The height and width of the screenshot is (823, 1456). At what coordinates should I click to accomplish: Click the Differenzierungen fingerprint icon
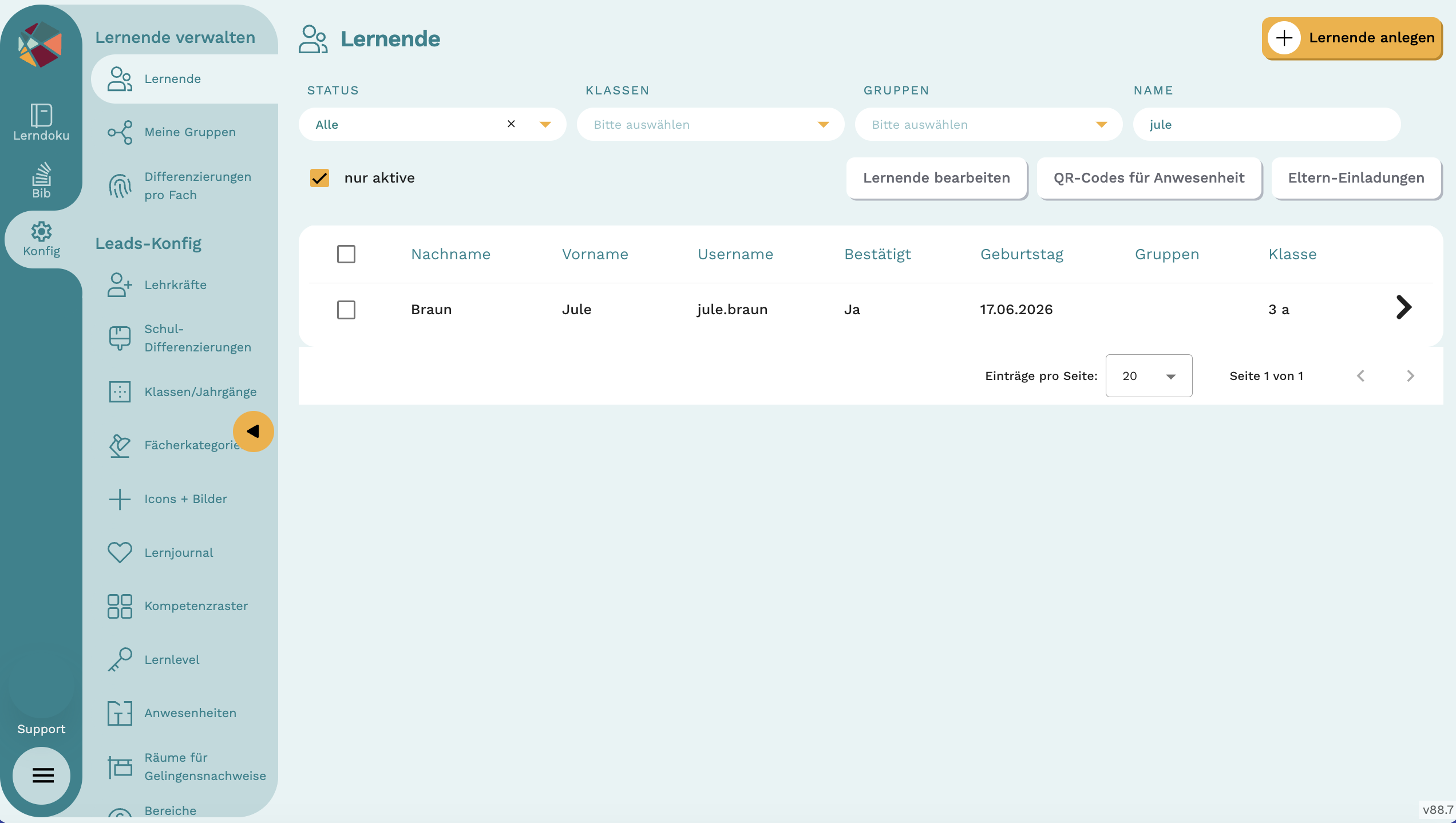120,186
